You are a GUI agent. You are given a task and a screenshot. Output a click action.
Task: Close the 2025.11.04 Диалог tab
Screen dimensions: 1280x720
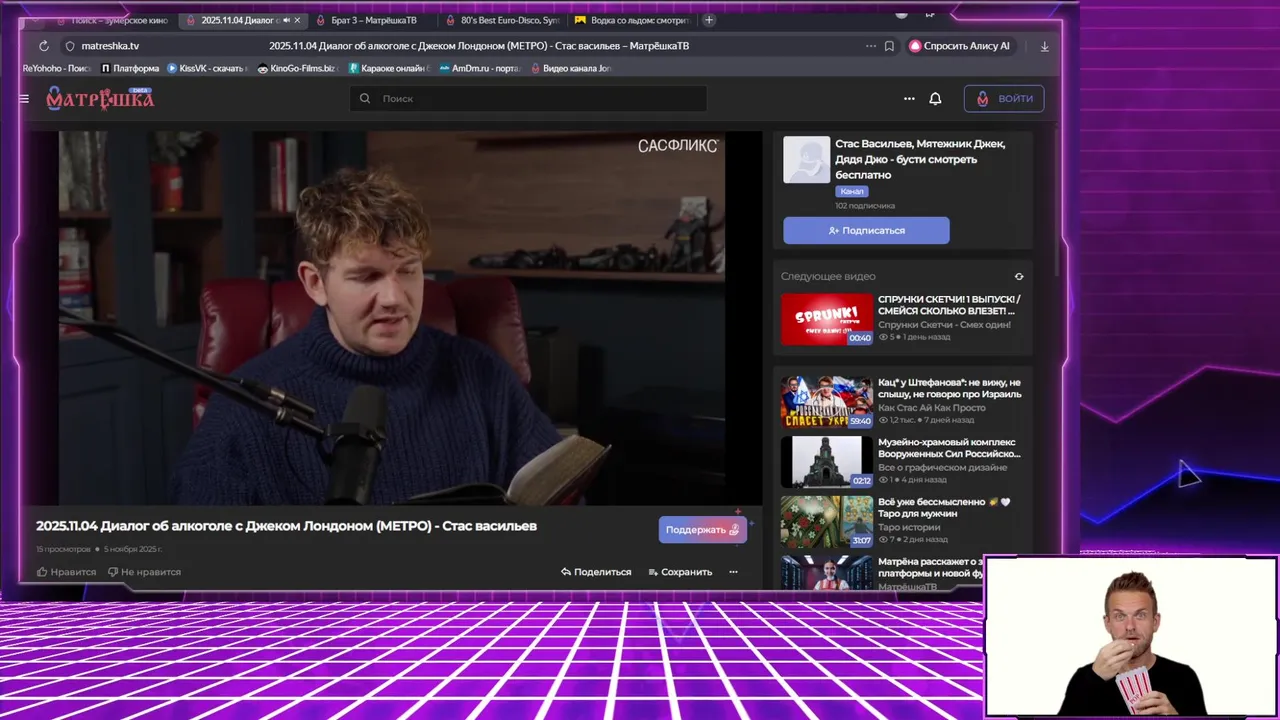click(297, 20)
